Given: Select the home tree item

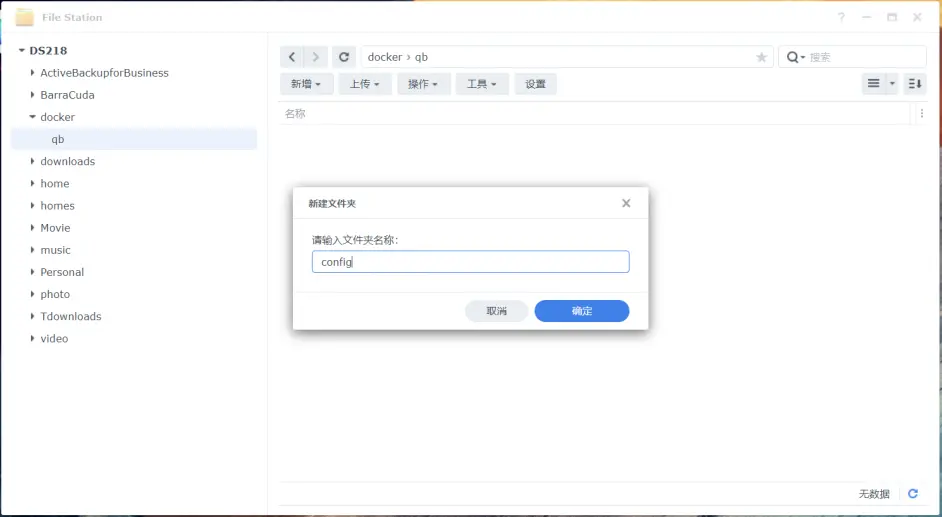Looking at the screenshot, I should pos(55,183).
